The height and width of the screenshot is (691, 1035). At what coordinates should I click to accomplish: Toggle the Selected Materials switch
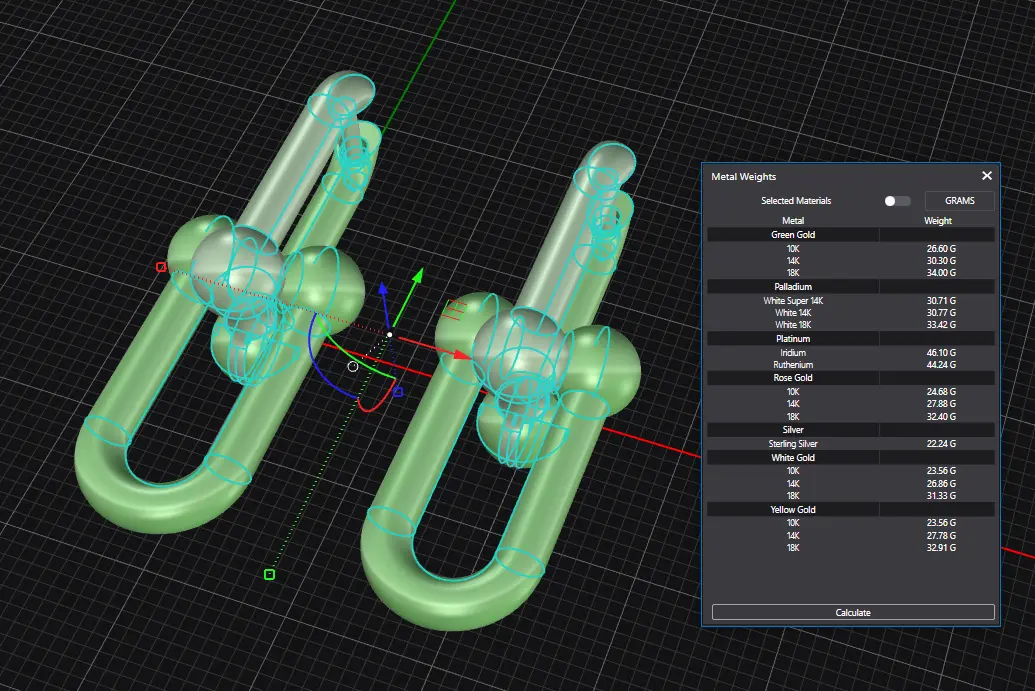[897, 201]
